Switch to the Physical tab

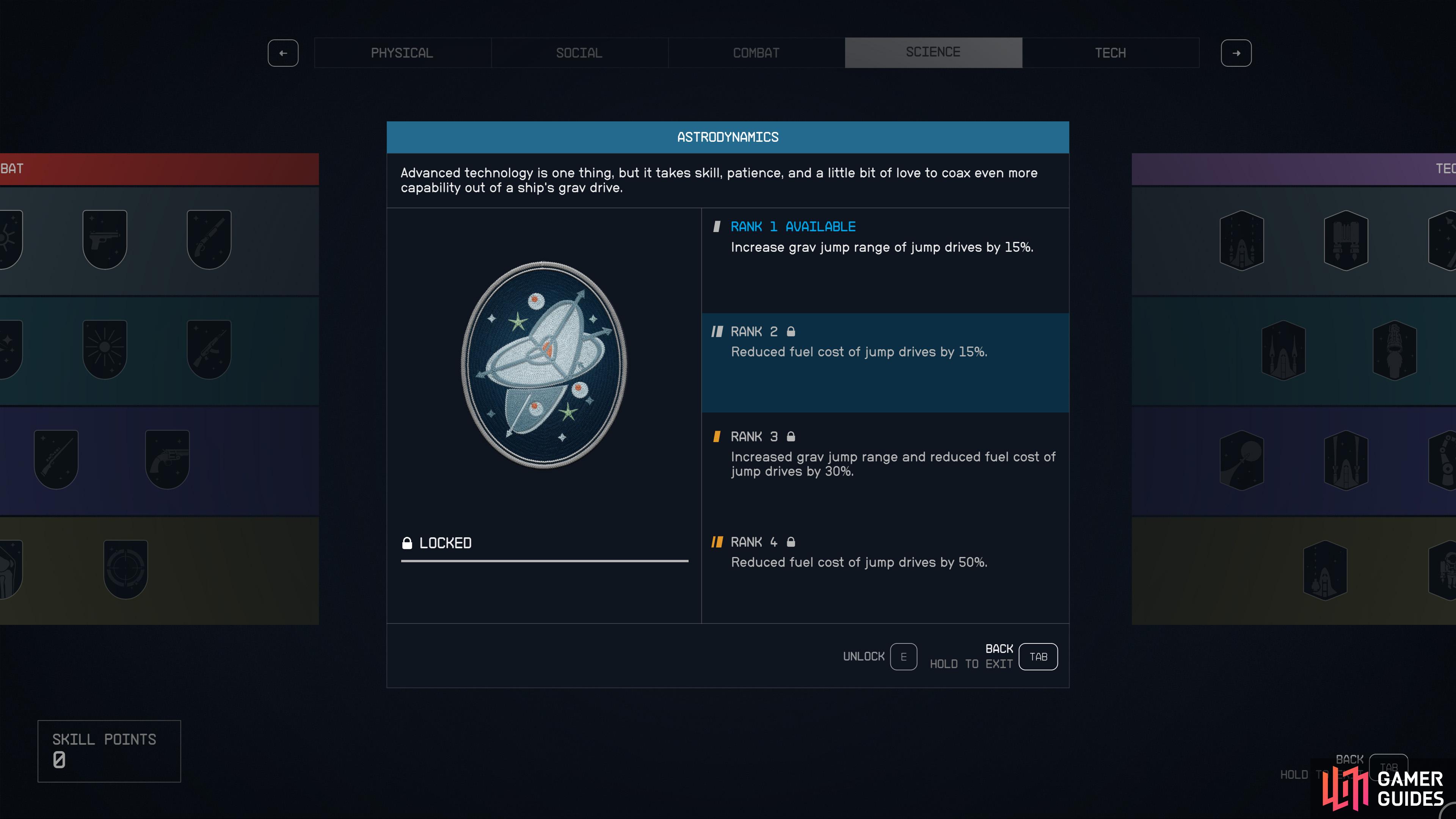coord(402,53)
